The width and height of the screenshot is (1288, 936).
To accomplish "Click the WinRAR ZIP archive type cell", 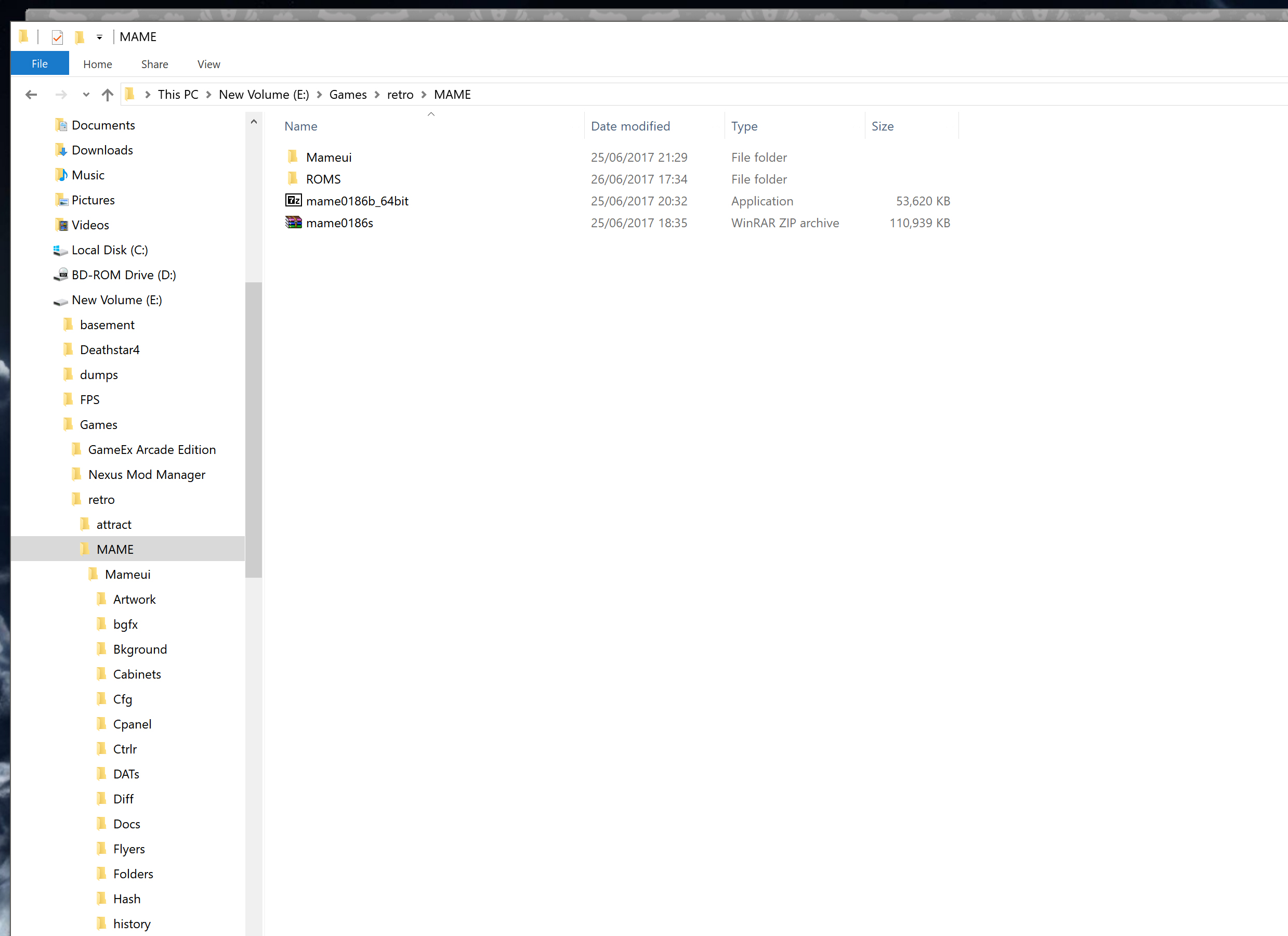I will (x=785, y=223).
